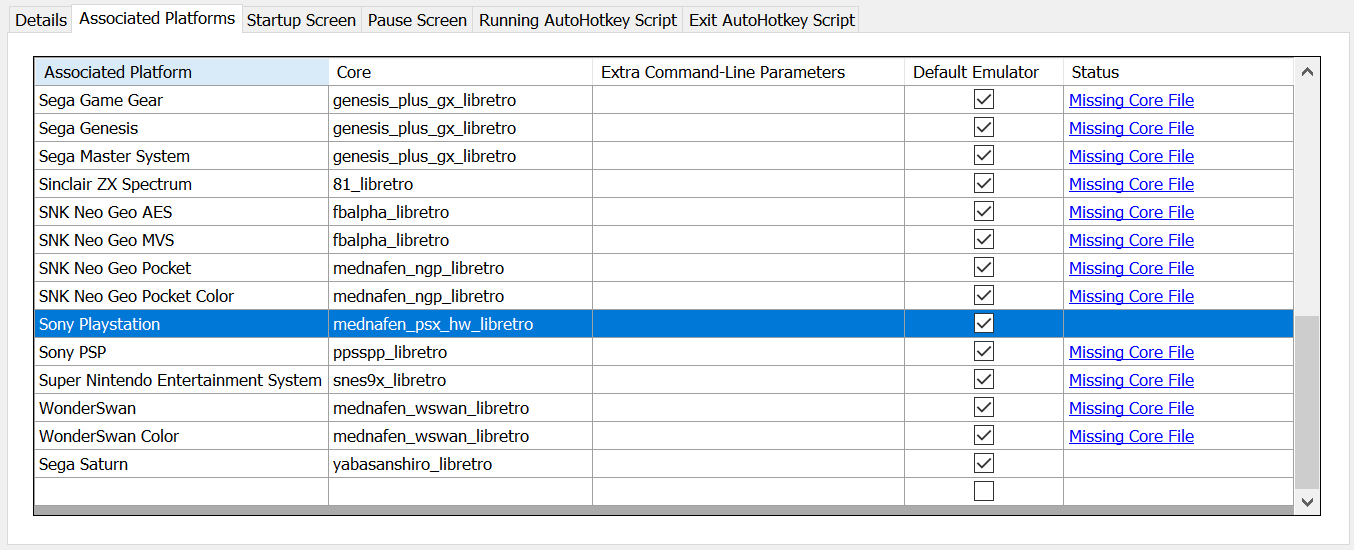Select the Sega Saturn platform cell
This screenshot has height=550, width=1354.
click(181, 464)
